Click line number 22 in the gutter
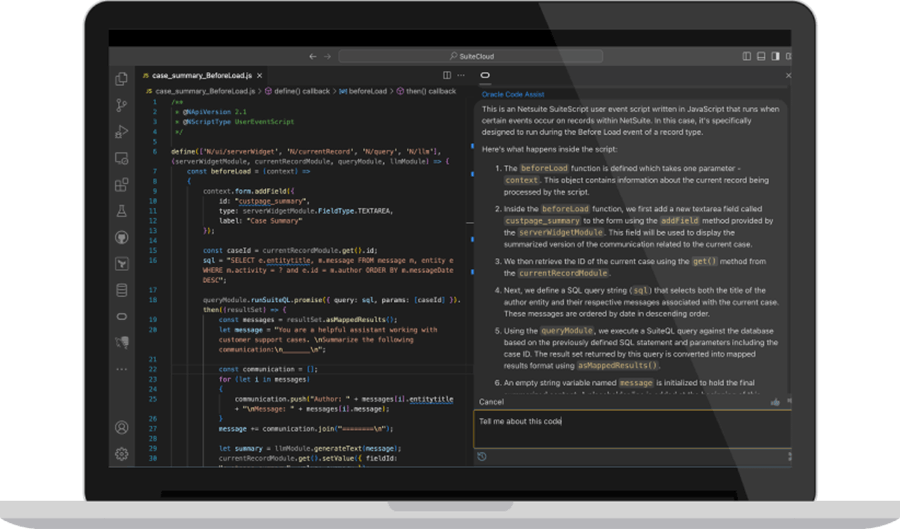This screenshot has height=529, width=900. [x=153, y=369]
